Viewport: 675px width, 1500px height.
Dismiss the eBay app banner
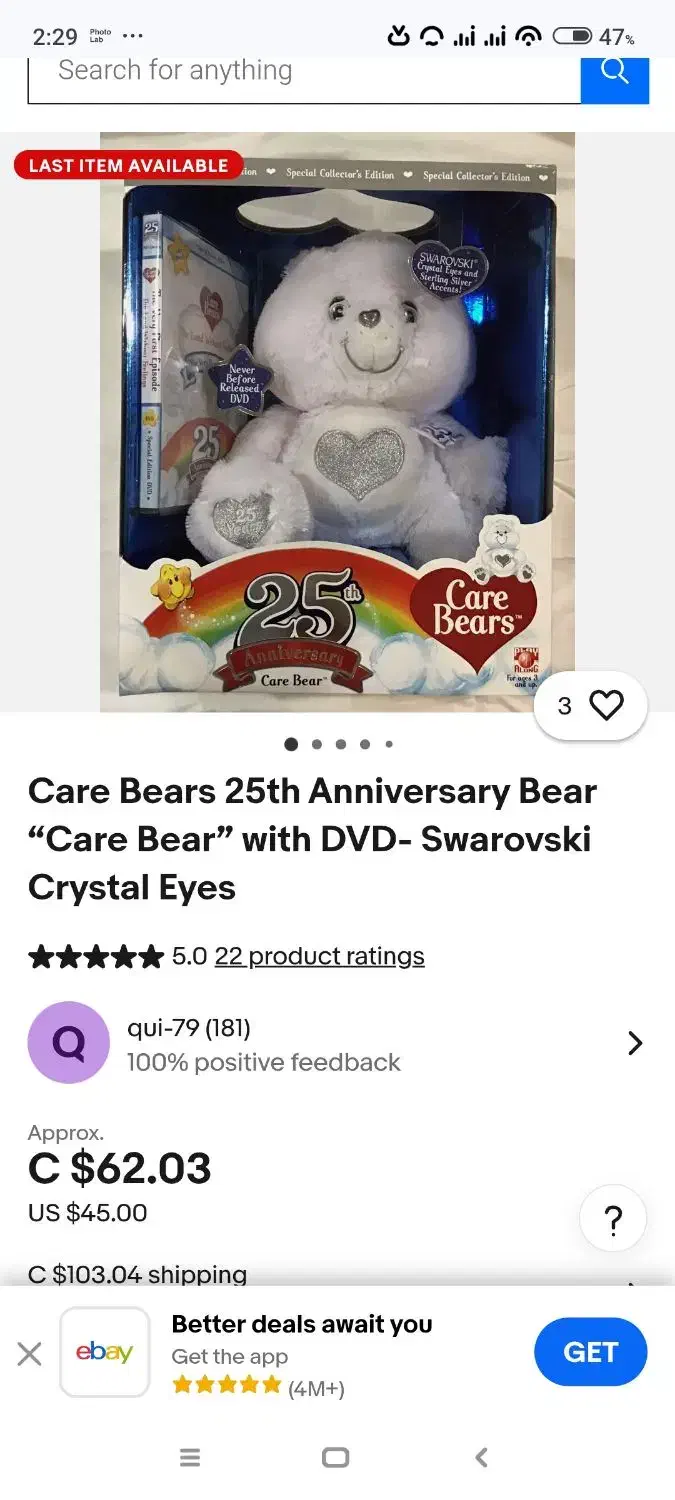(x=30, y=1354)
